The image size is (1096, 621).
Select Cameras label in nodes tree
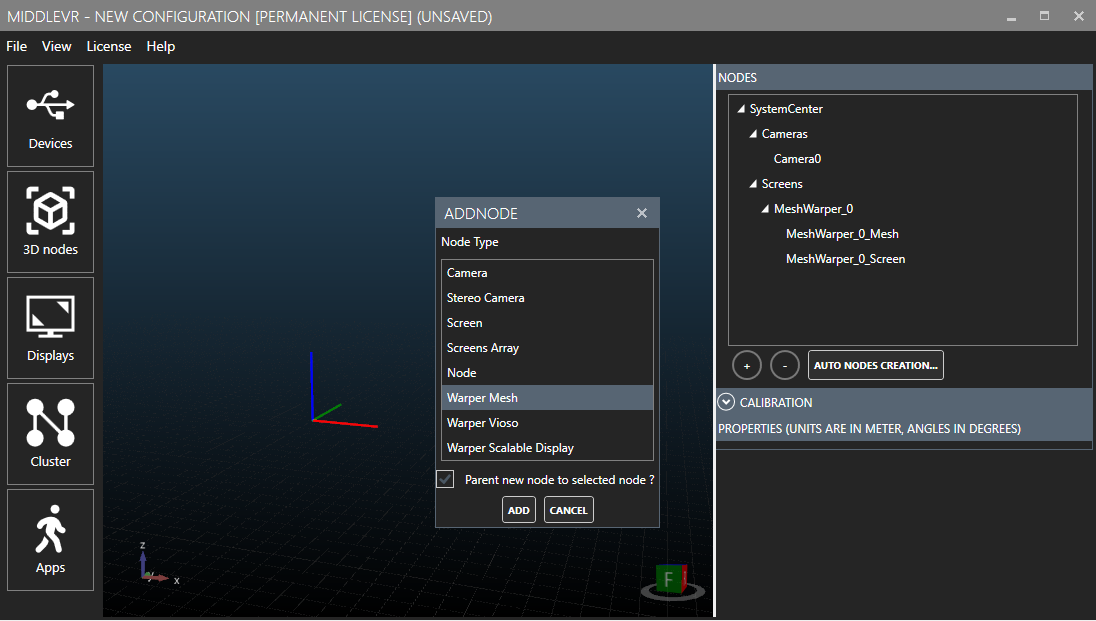point(784,134)
